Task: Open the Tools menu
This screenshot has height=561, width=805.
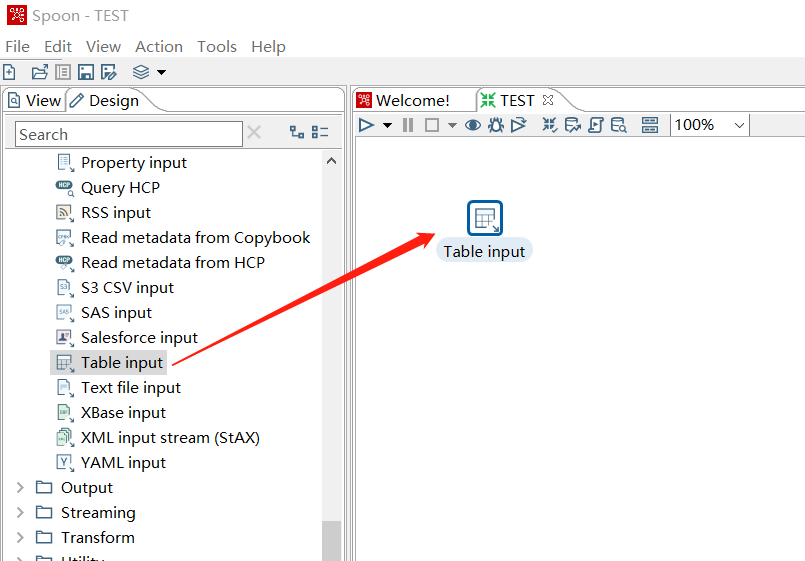Action: coord(217,47)
